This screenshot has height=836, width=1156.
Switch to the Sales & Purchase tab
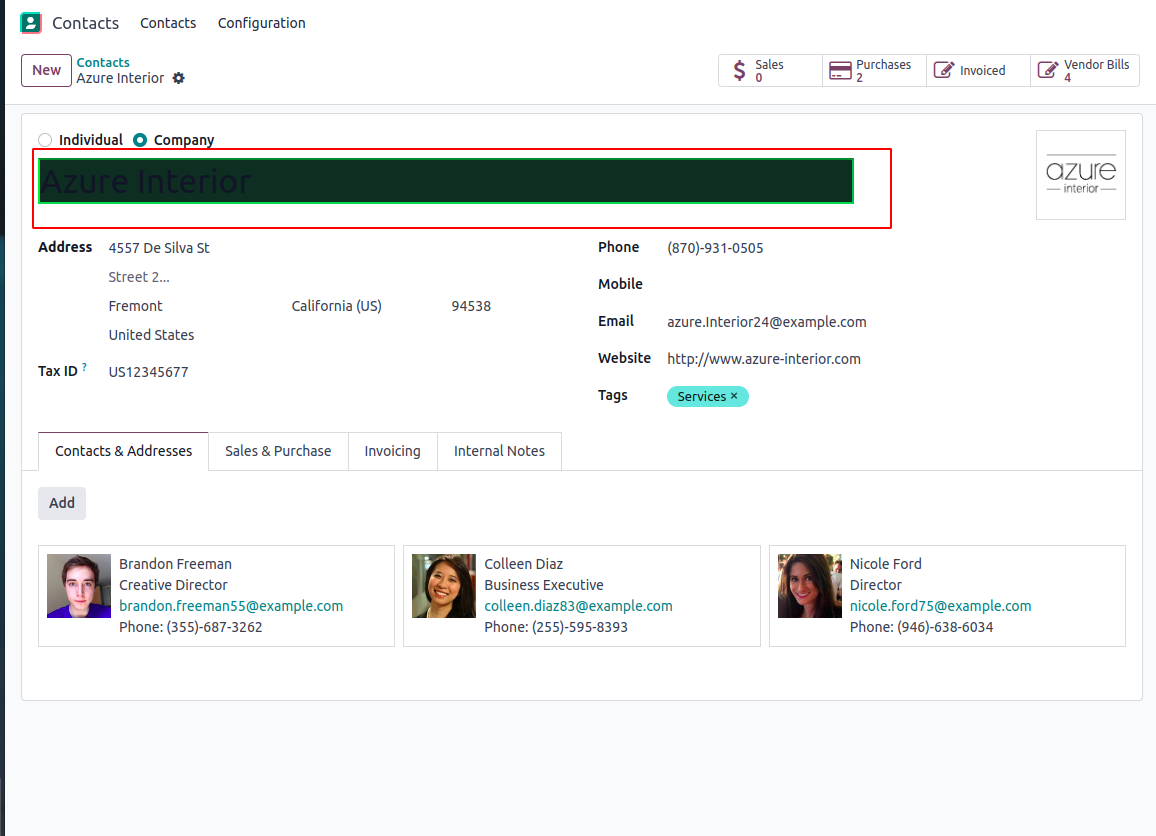click(x=278, y=451)
